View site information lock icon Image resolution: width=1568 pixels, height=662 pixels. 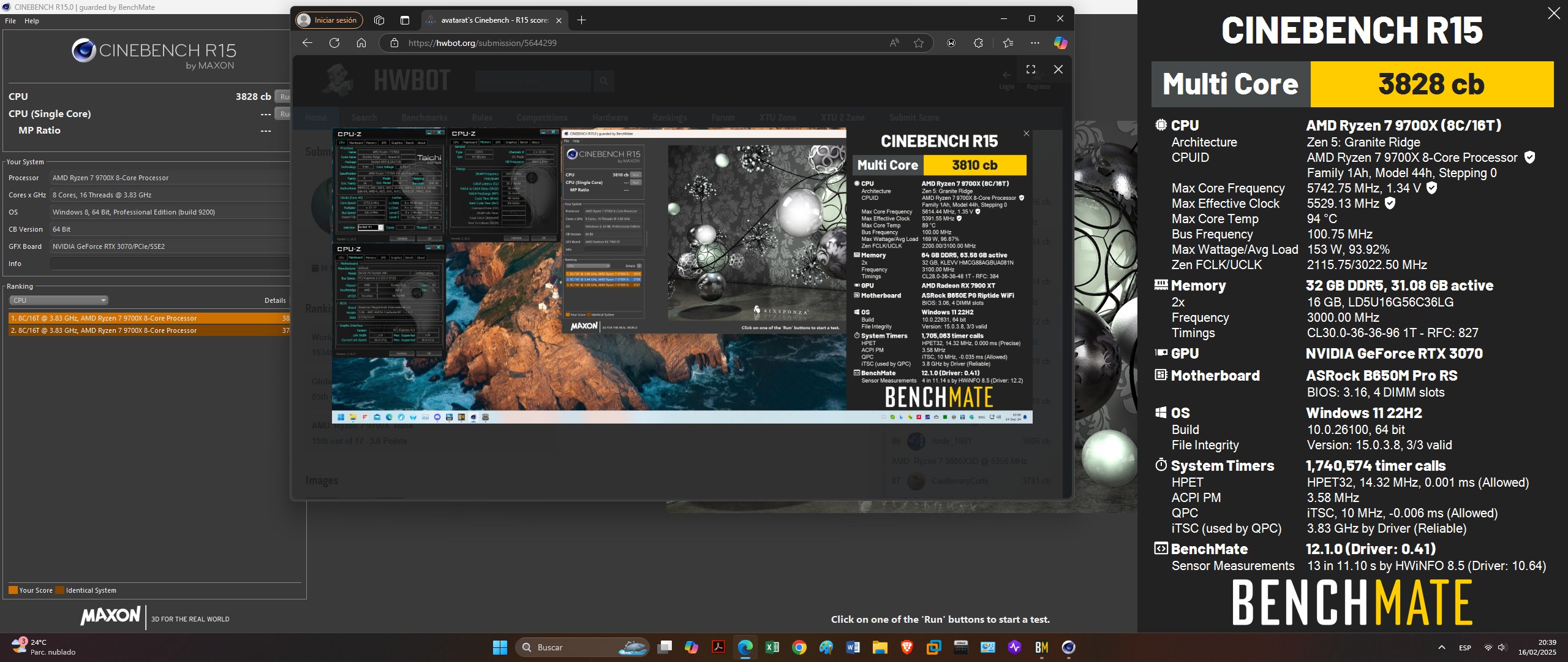pos(394,43)
